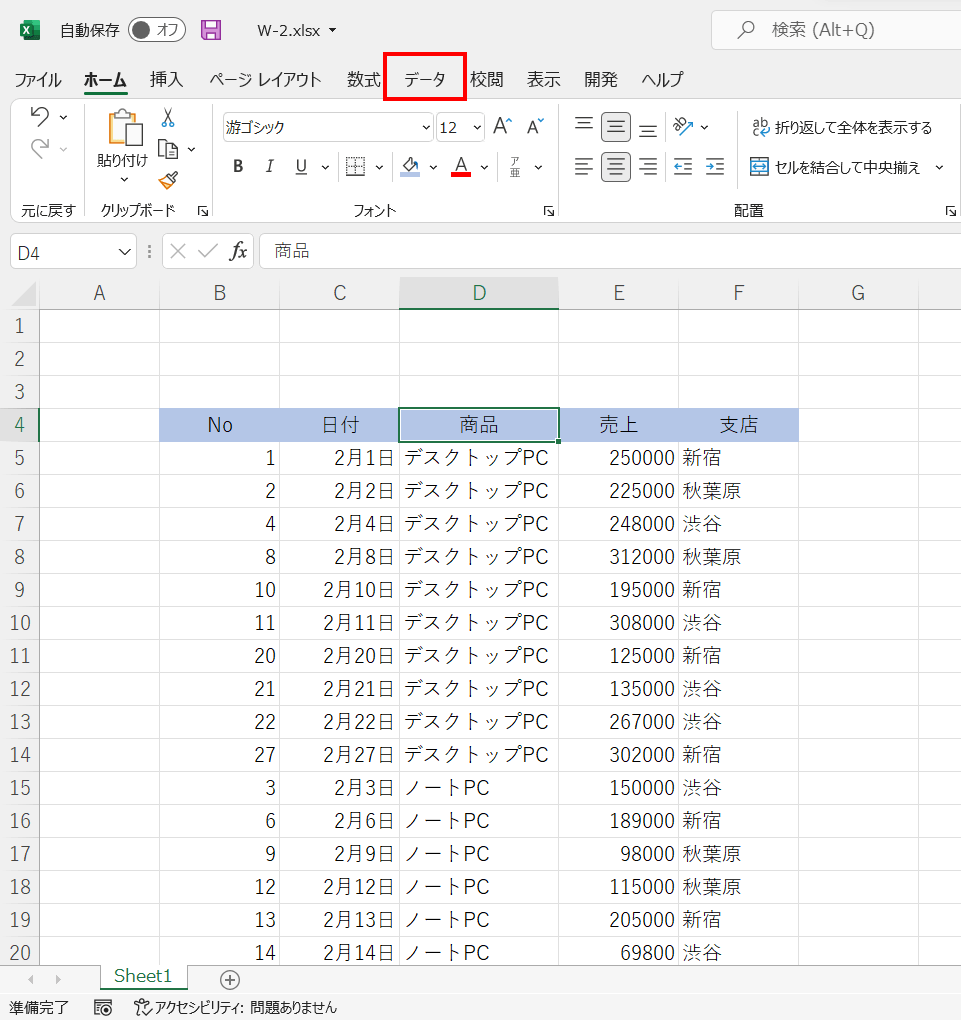Click the Save floppy disk icon
Viewport: 961px width, 1020px height.
(x=211, y=30)
